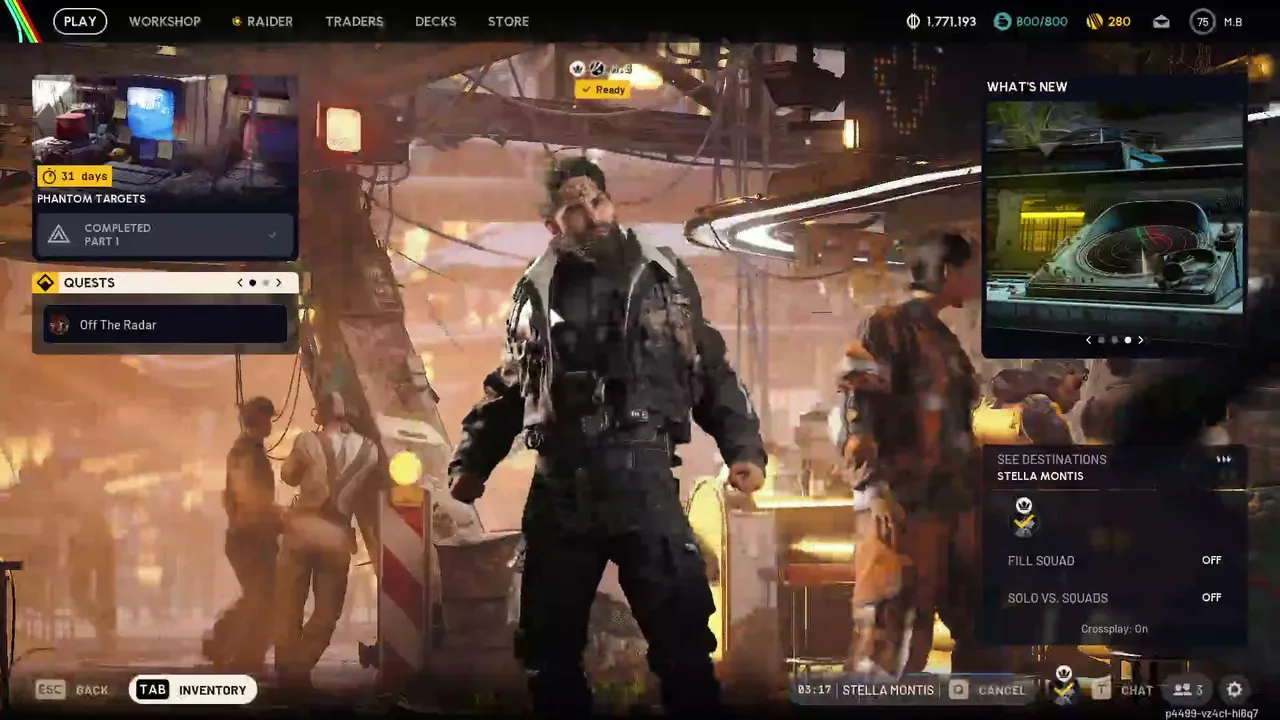The image size is (1280, 720).
Task: Open the CHAT panel
Action: (x=1137, y=690)
